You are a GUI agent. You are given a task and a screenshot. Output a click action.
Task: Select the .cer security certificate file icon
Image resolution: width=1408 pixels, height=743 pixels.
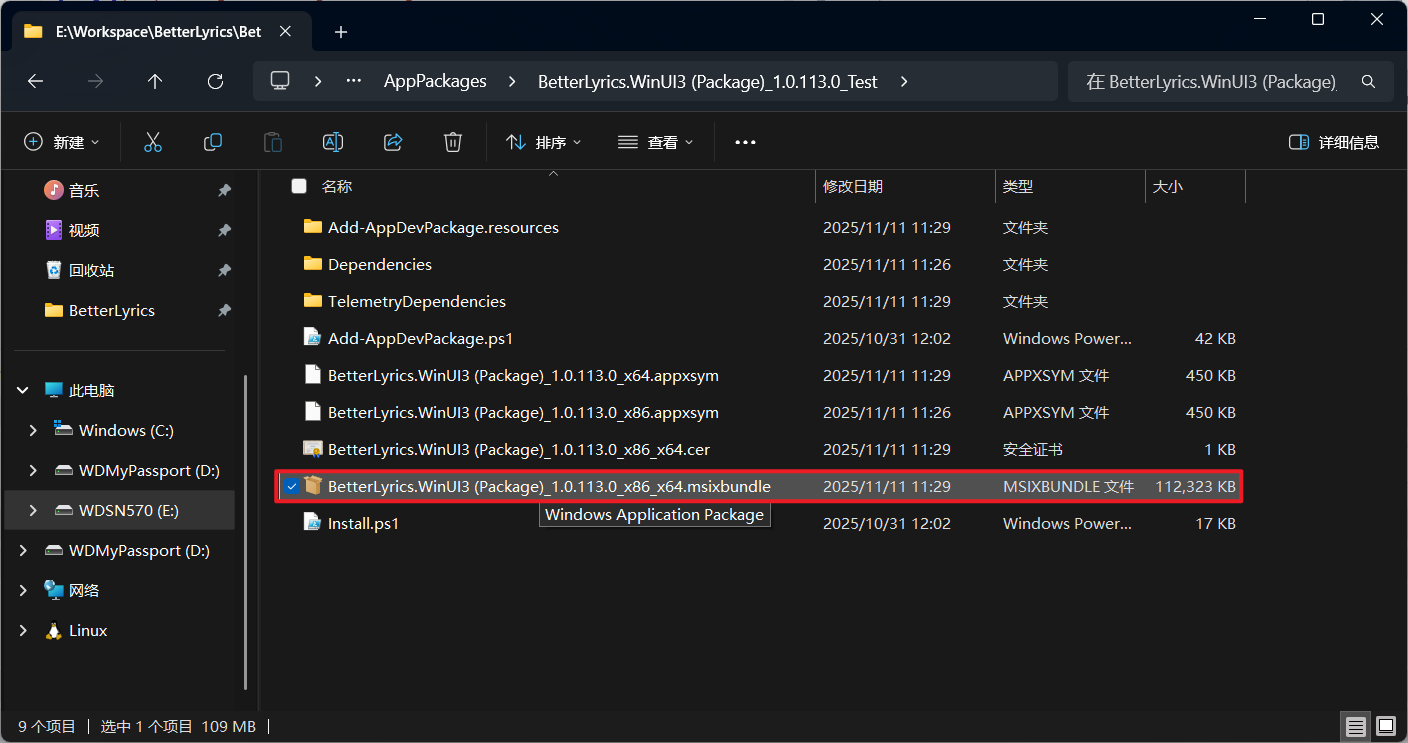click(x=313, y=449)
